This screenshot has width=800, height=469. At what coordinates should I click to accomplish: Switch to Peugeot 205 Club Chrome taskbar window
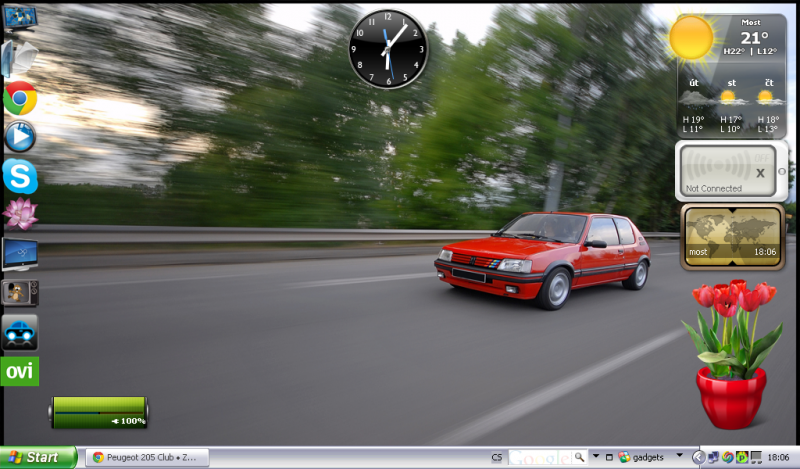[x=146, y=457]
